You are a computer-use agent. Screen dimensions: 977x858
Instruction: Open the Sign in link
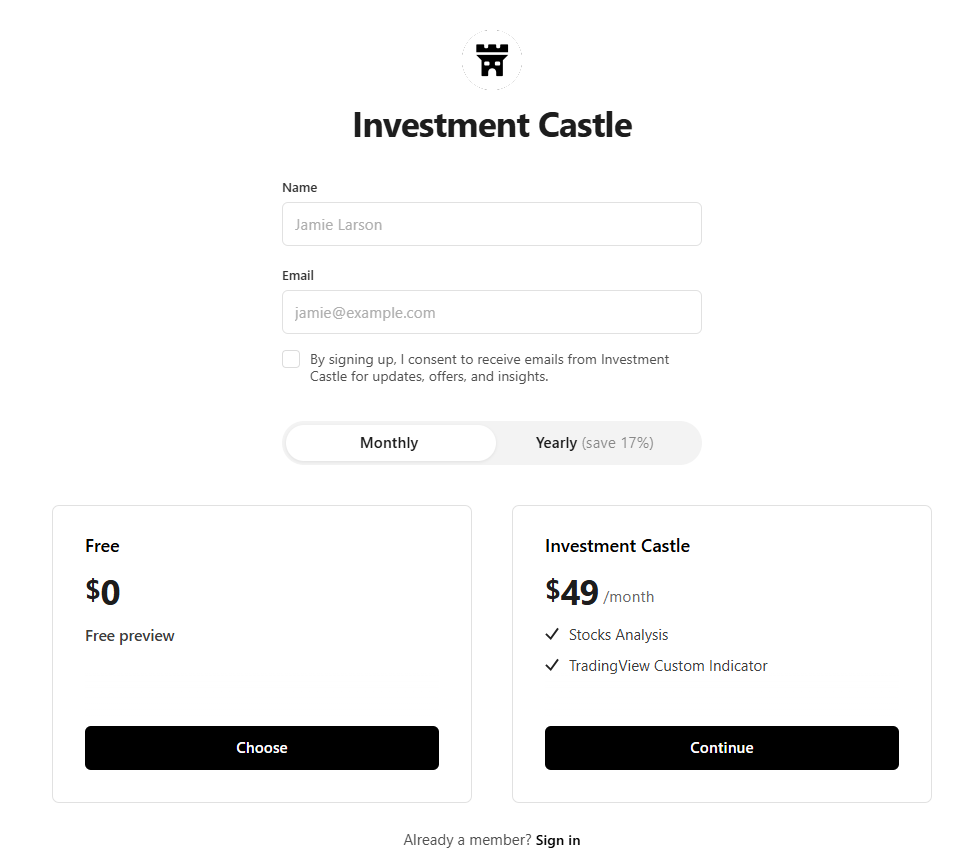tap(558, 840)
